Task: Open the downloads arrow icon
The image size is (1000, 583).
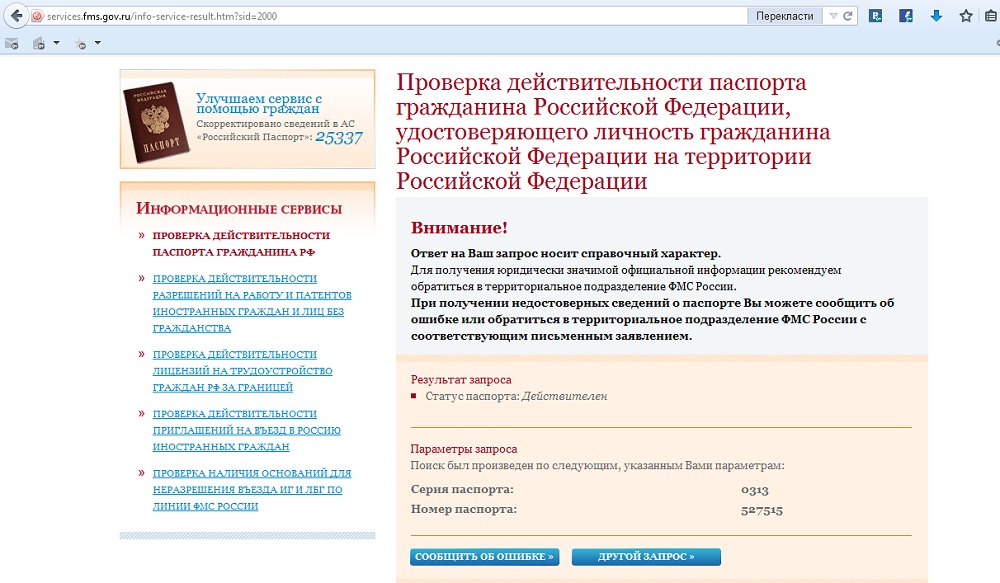Action: [936, 16]
